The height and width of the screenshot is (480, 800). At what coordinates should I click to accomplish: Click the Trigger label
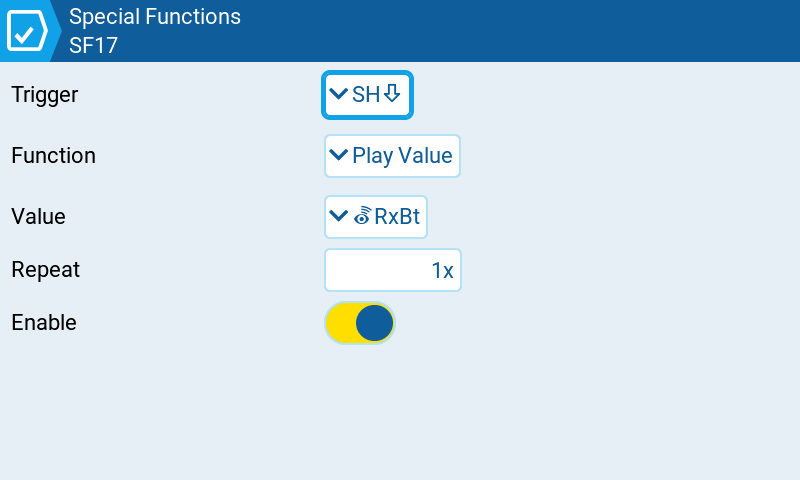pyautogui.click(x=45, y=95)
